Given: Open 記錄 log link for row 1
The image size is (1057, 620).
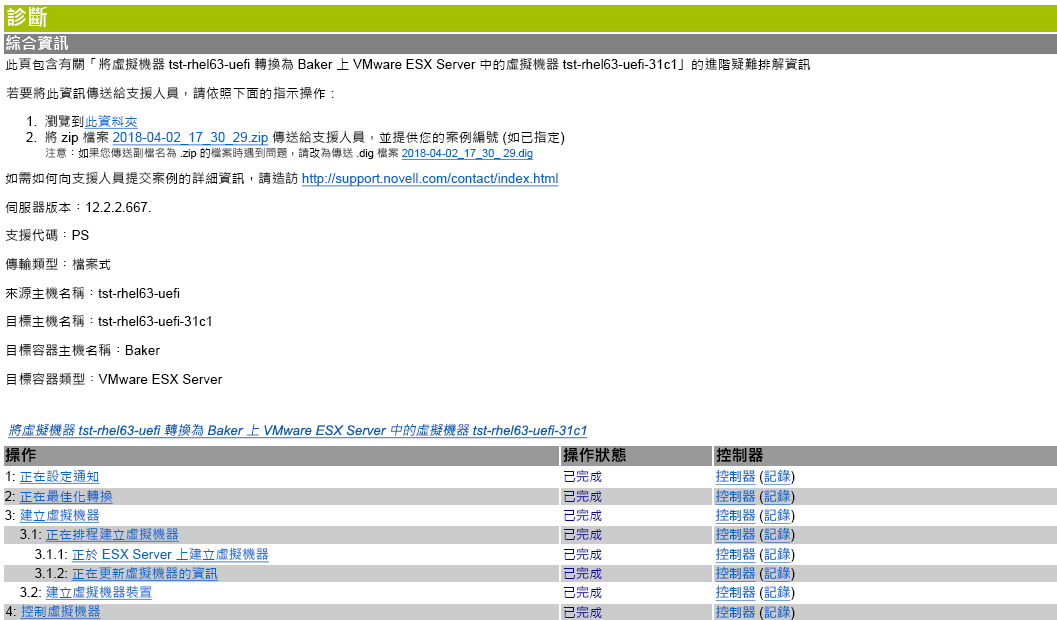Looking at the screenshot, I should pos(777,477).
